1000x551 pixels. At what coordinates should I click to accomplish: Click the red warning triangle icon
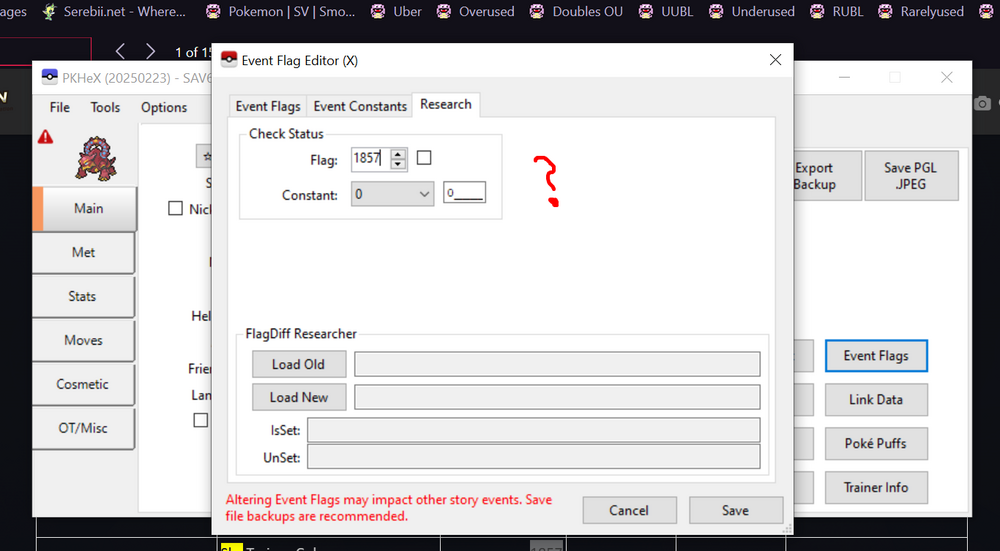click(45, 138)
